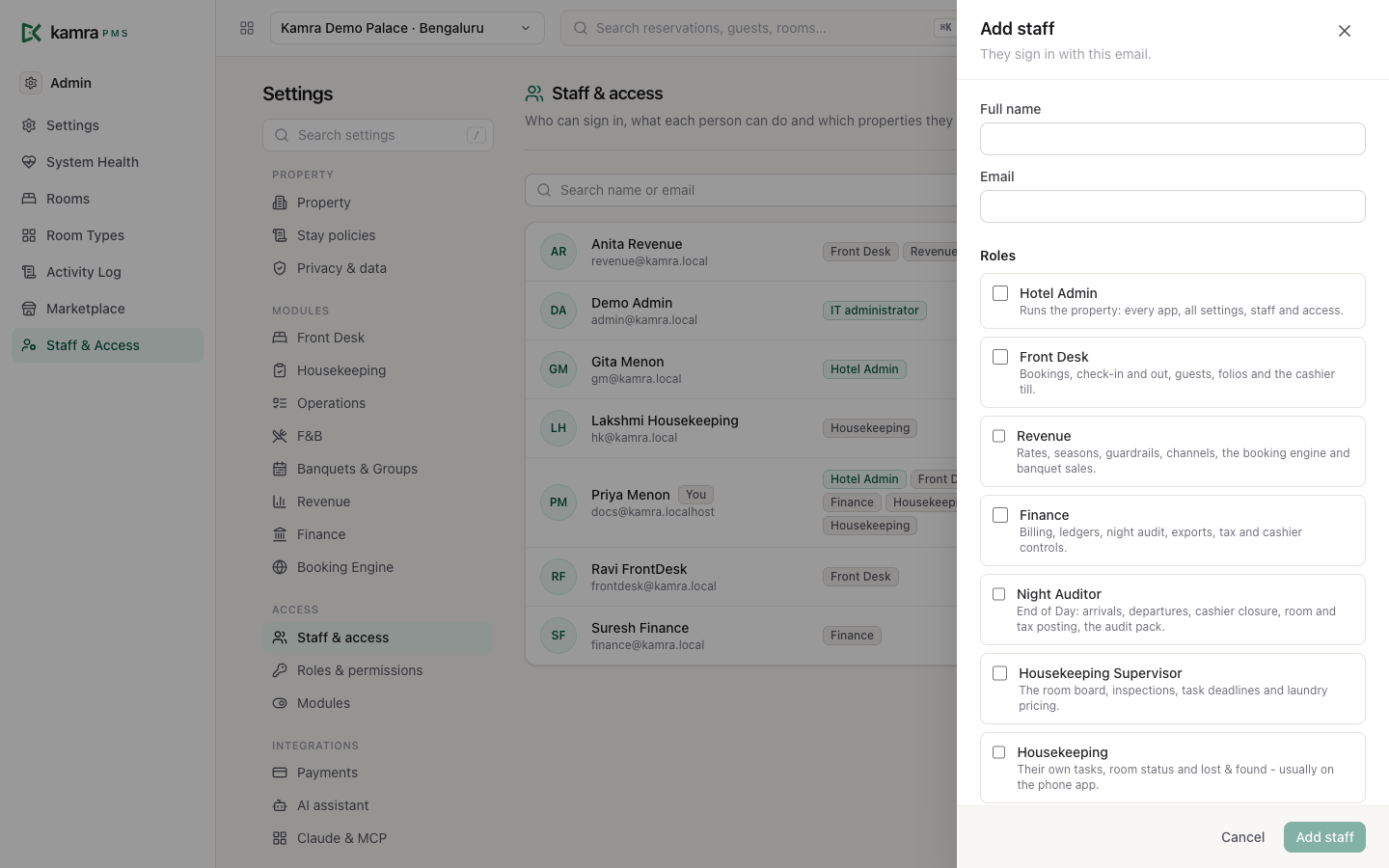Screen dimensions: 1389x868
Task: Click the Email input field
Action: 1173,206
